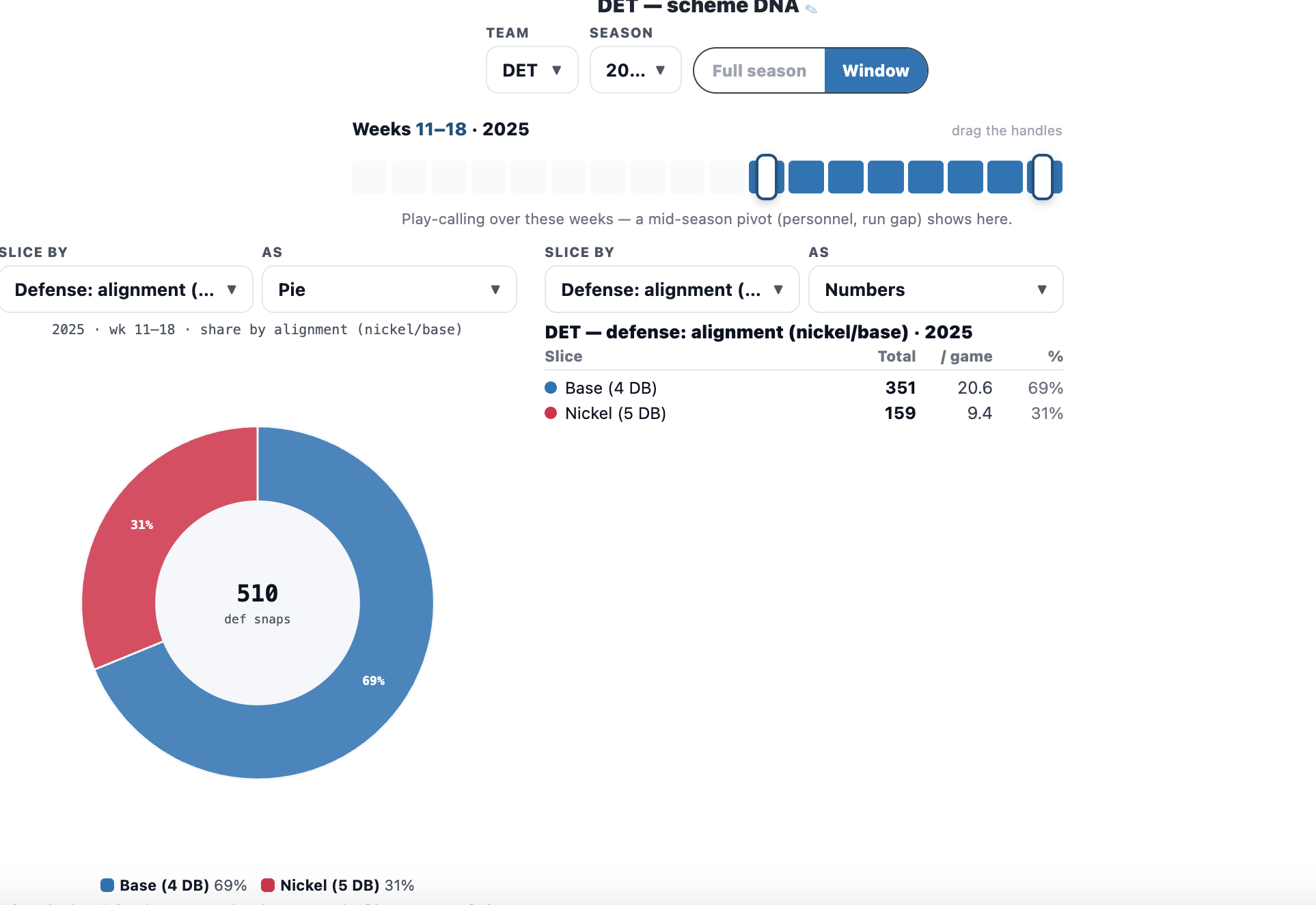
Task: Open the TEAM dropdown showing DET
Action: 532,70
